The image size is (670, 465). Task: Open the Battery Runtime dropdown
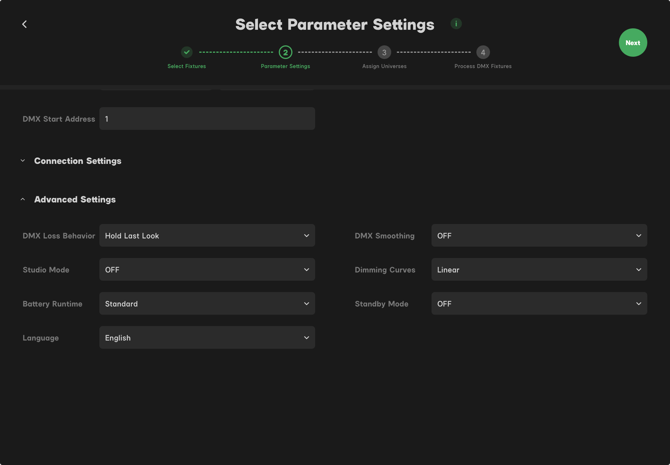click(207, 304)
